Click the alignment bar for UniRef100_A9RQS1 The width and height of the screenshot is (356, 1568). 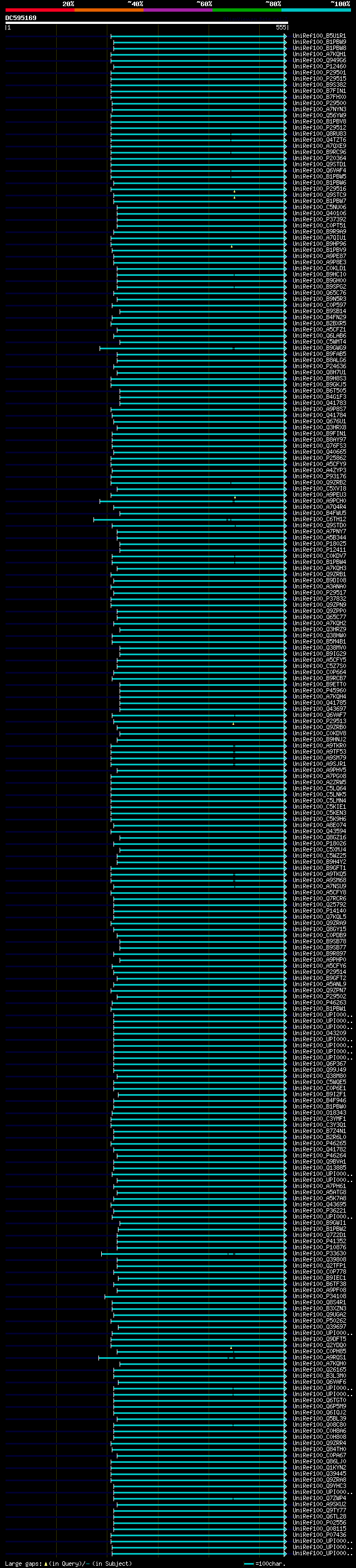192,1357
